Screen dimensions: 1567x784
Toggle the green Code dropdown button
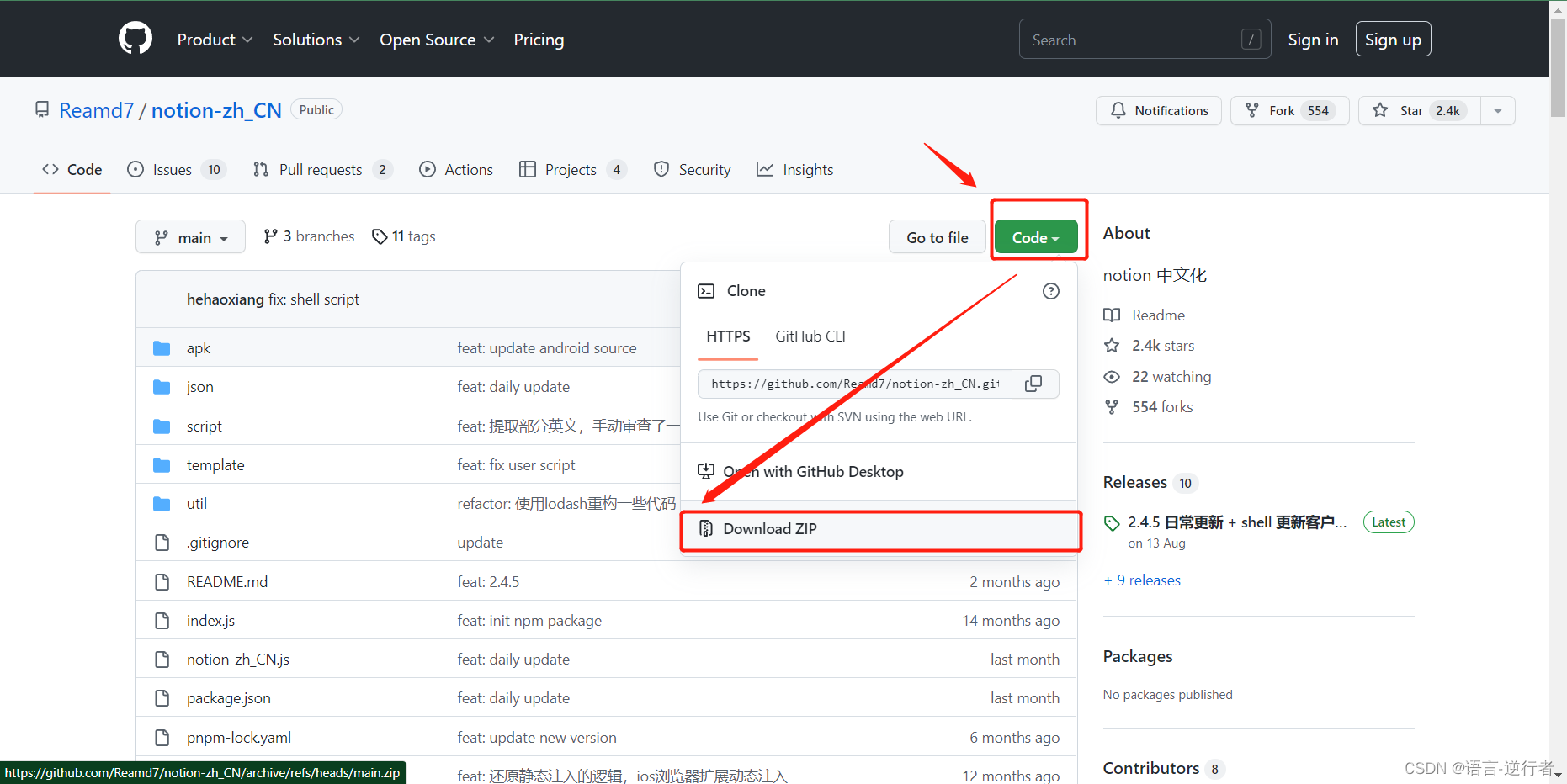1036,237
